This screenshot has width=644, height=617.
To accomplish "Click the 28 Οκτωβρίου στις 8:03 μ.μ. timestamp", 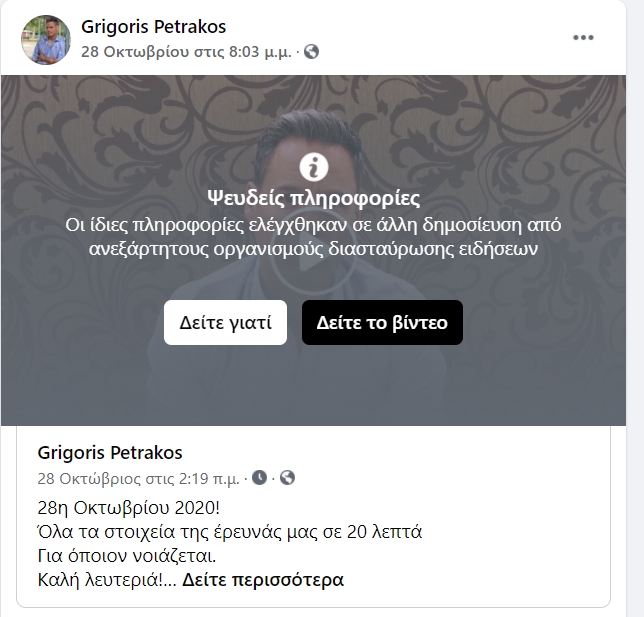I will [186, 51].
